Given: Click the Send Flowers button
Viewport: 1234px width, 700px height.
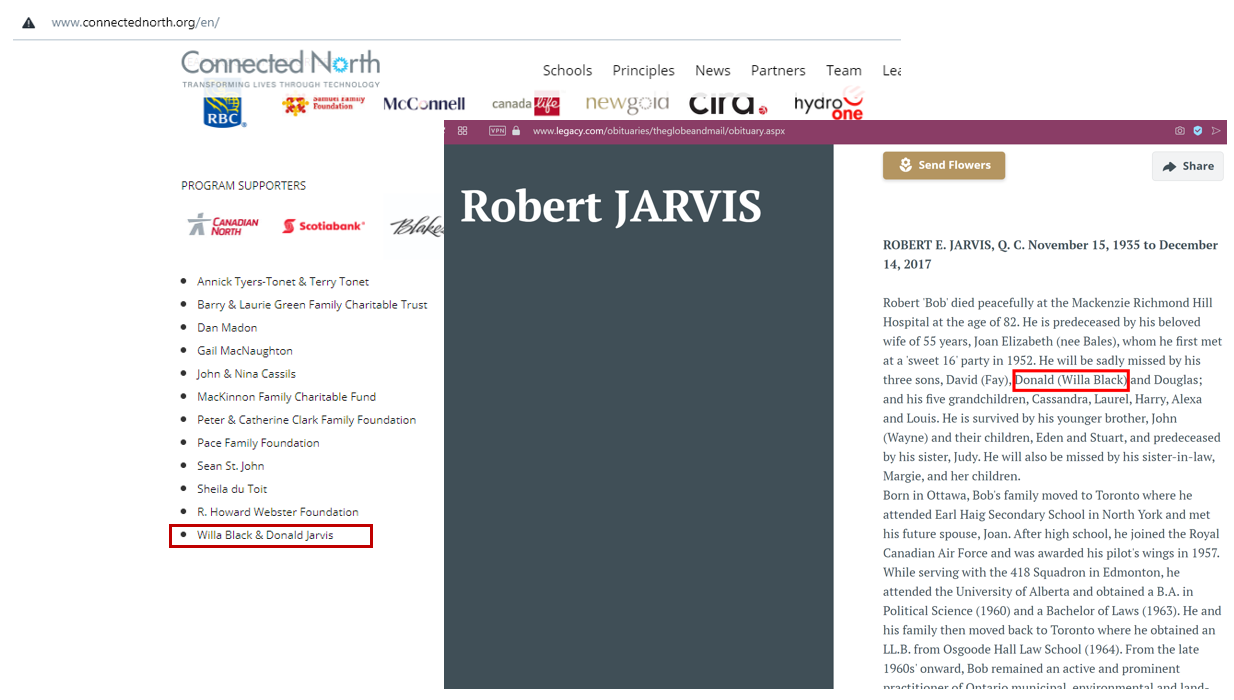Looking at the screenshot, I should (x=944, y=165).
